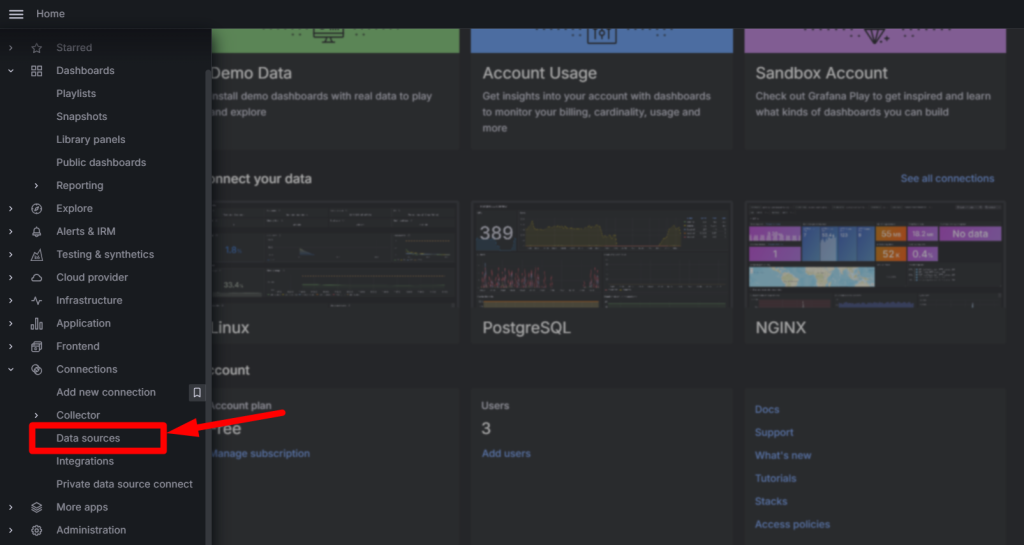
Task: Click the Alerts & IRM bell icon
Action: pos(37,232)
